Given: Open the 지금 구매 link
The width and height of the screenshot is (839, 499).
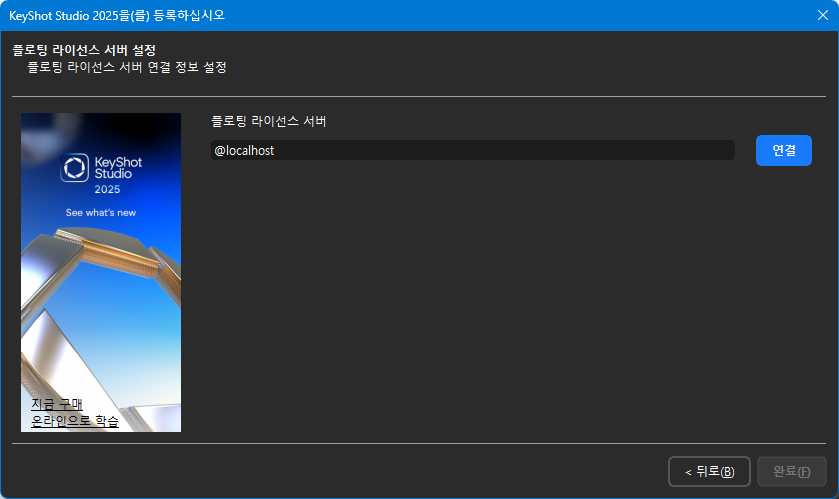Looking at the screenshot, I should pyautogui.click(x=57, y=404).
